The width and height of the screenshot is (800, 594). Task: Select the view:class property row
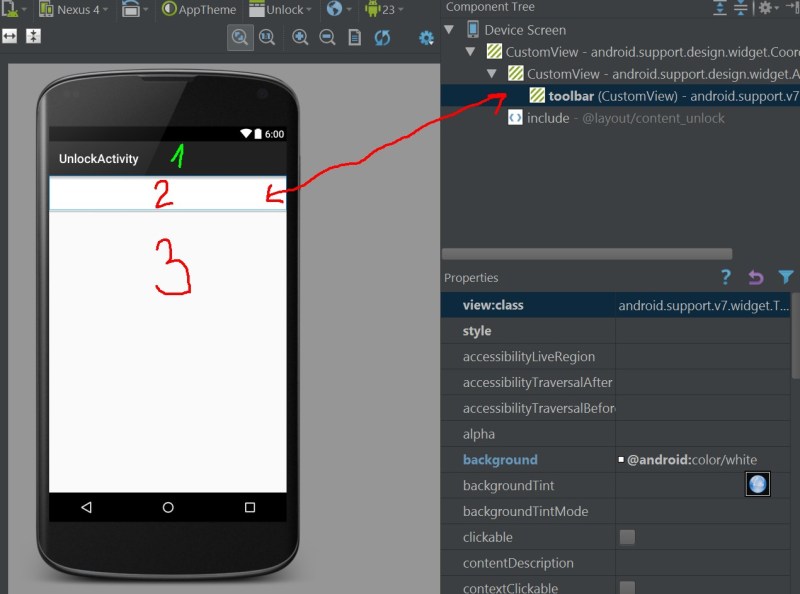[x=616, y=305]
